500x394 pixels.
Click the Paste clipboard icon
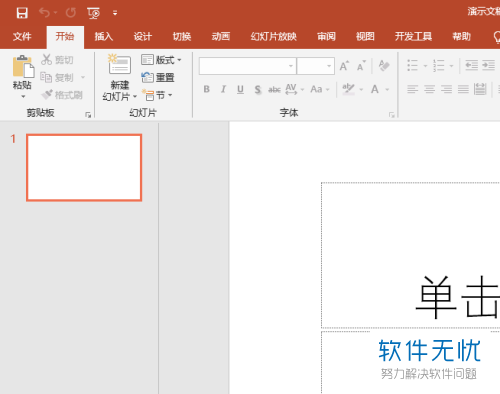pyautogui.click(x=23, y=67)
